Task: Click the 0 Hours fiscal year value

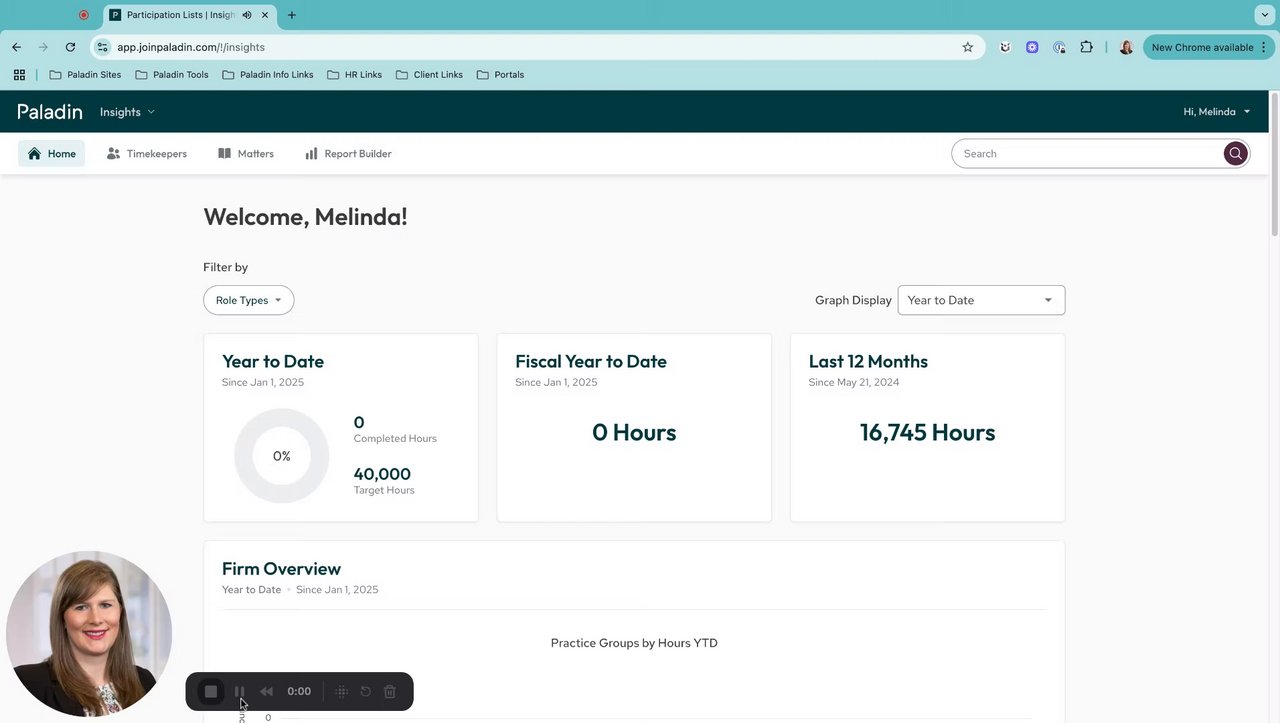Action: [634, 432]
